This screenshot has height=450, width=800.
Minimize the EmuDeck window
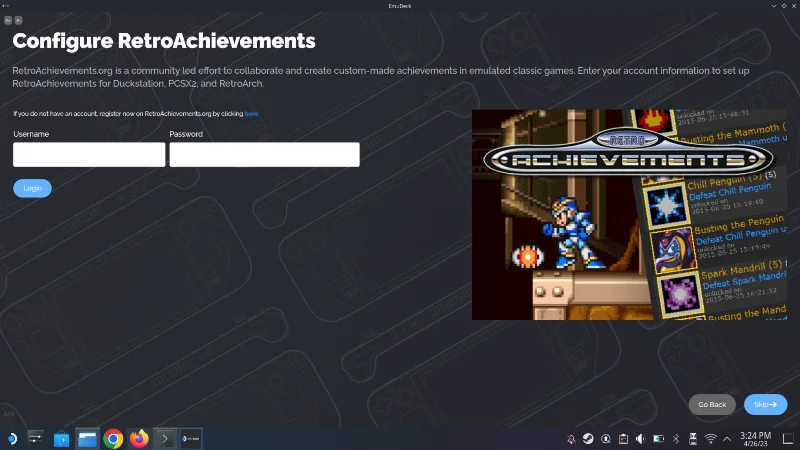[774, 6]
